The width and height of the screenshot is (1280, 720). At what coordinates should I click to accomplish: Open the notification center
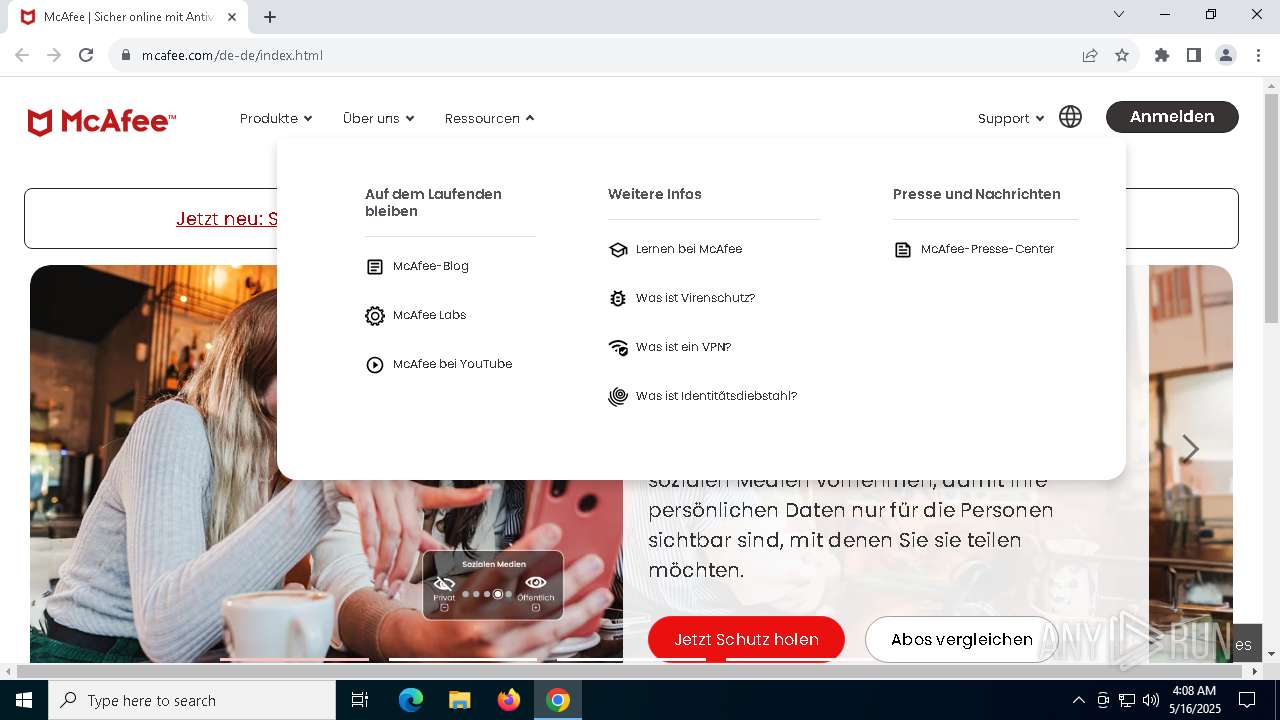(1247, 700)
